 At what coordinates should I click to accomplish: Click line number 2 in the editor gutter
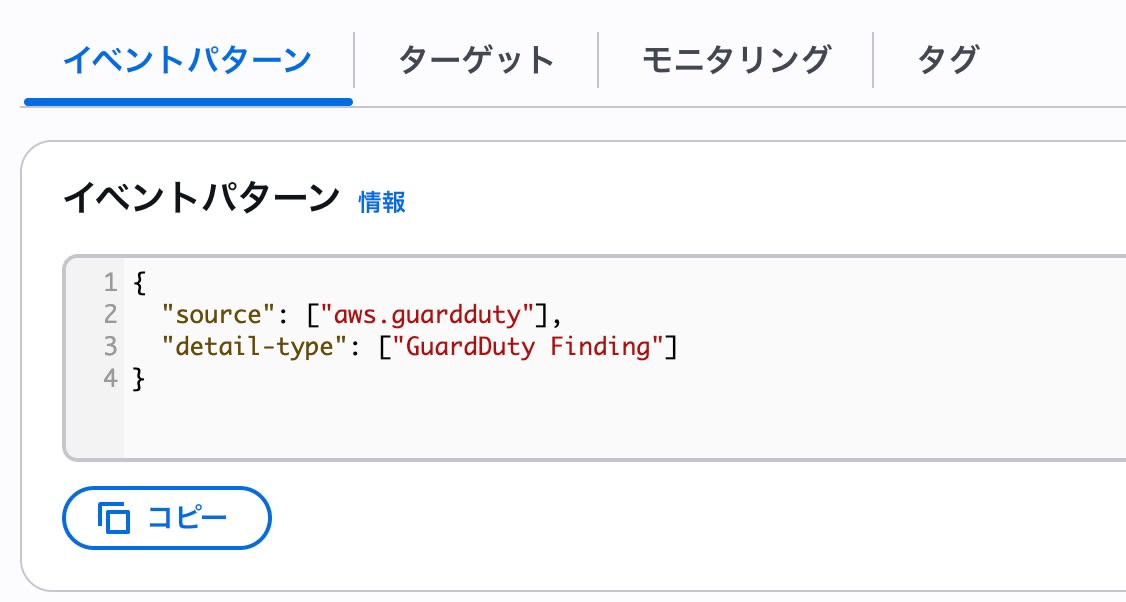(110, 314)
